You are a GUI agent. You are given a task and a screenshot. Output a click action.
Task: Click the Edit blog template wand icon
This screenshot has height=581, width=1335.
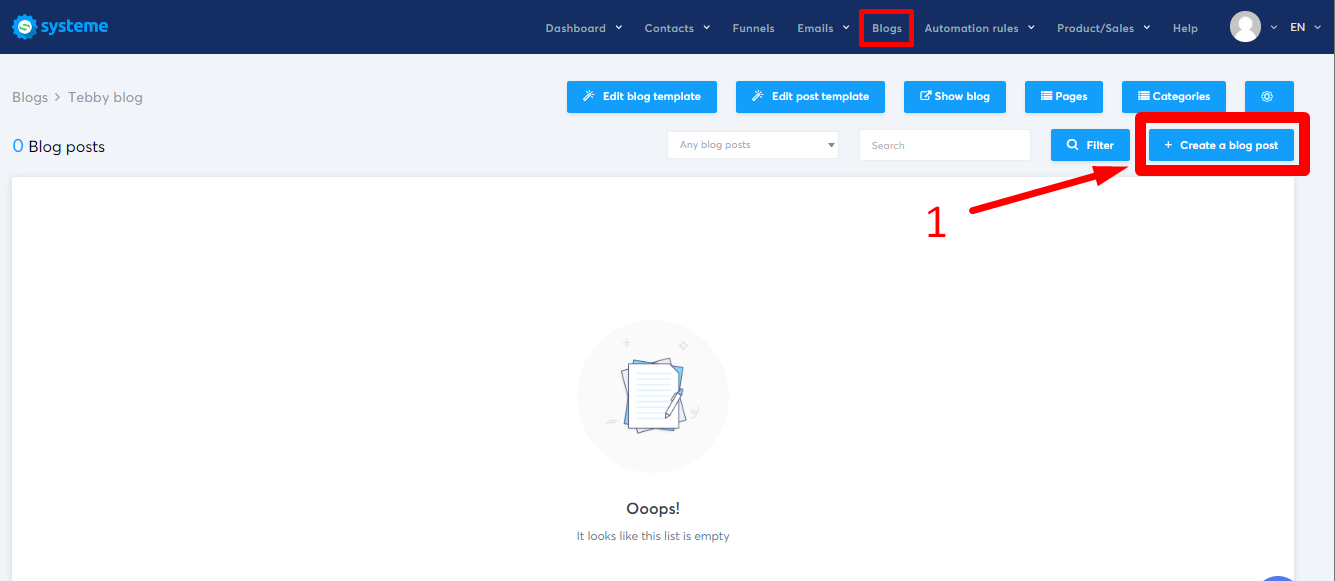coord(589,96)
